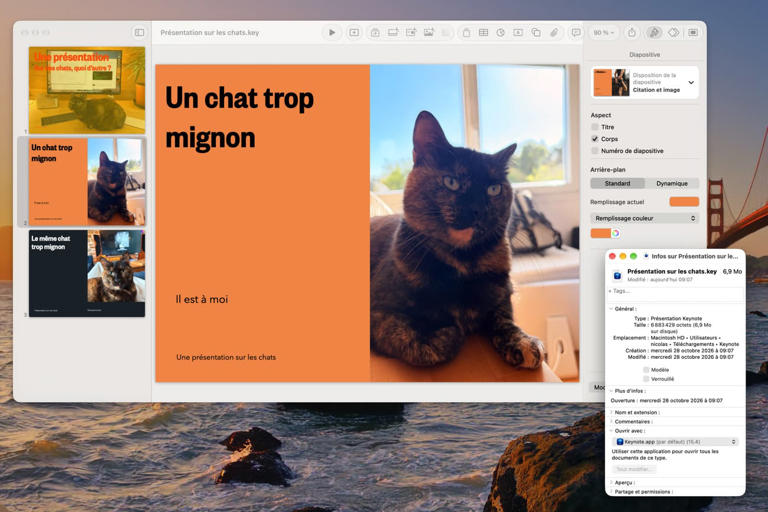Viewport: 768px width, 512px height.
Task: Click the Ouverture date row
Action: click(667, 400)
